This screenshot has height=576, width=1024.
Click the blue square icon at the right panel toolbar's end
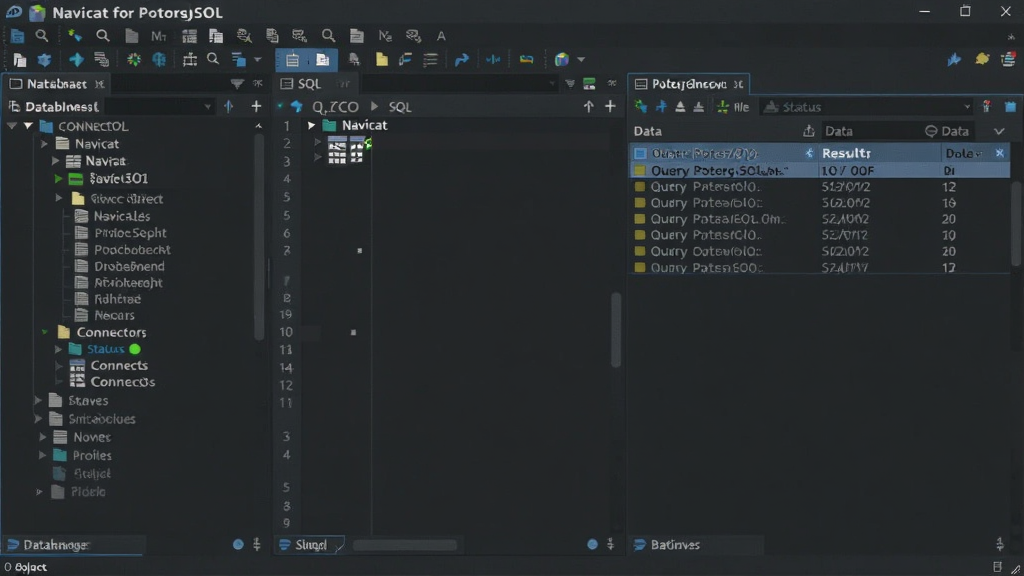1010,107
